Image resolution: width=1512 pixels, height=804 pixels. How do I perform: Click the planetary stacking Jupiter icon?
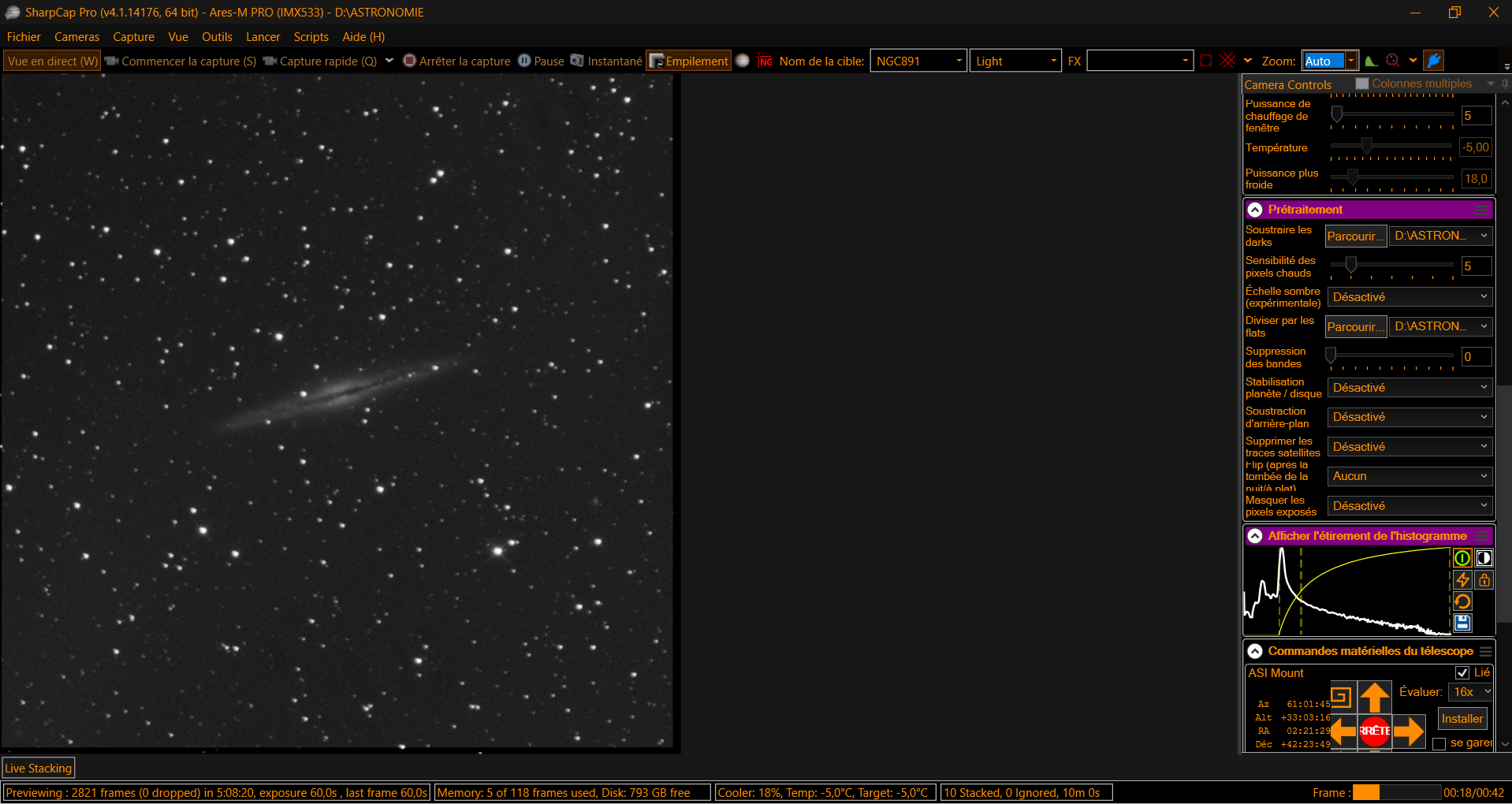pos(742,61)
